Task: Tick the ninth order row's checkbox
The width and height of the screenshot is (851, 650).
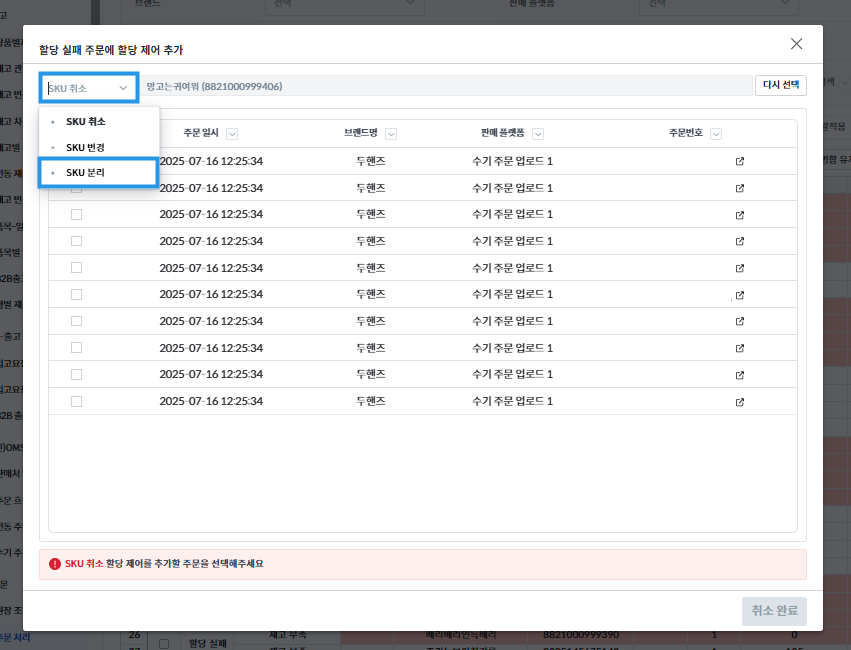Action: click(77, 374)
